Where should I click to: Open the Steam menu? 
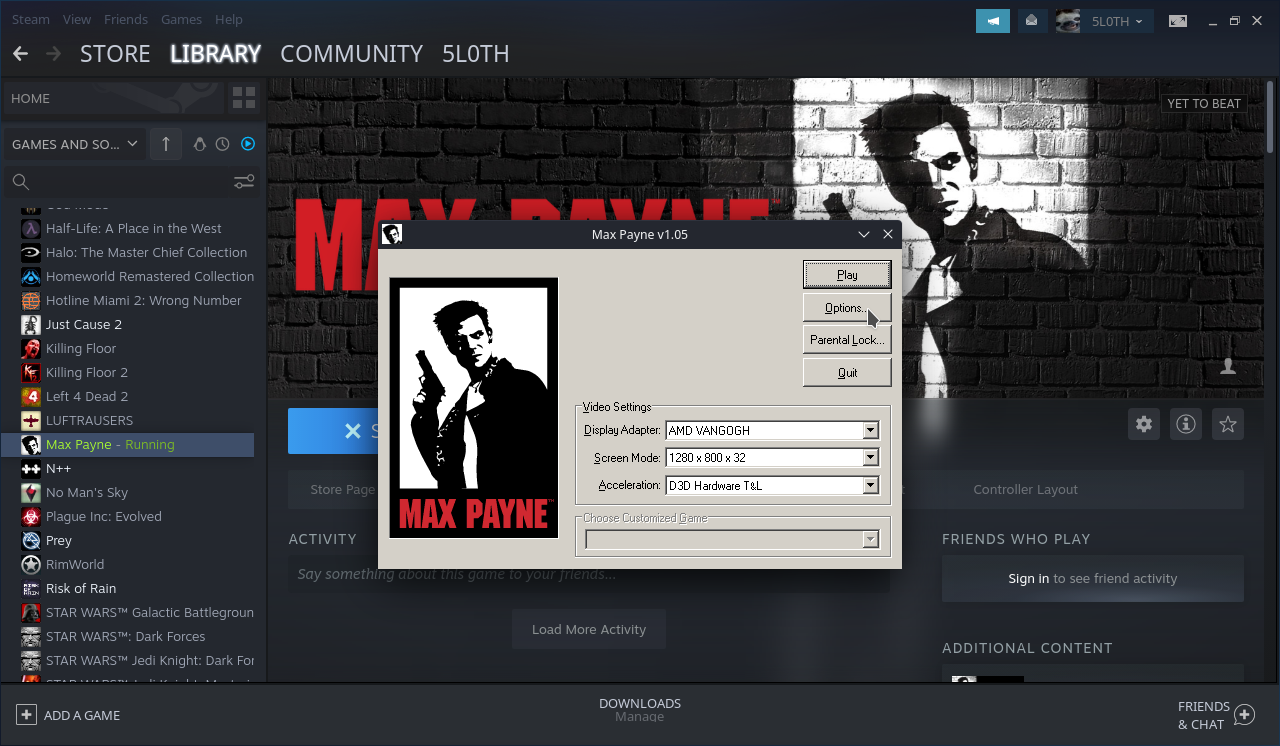tap(31, 19)
